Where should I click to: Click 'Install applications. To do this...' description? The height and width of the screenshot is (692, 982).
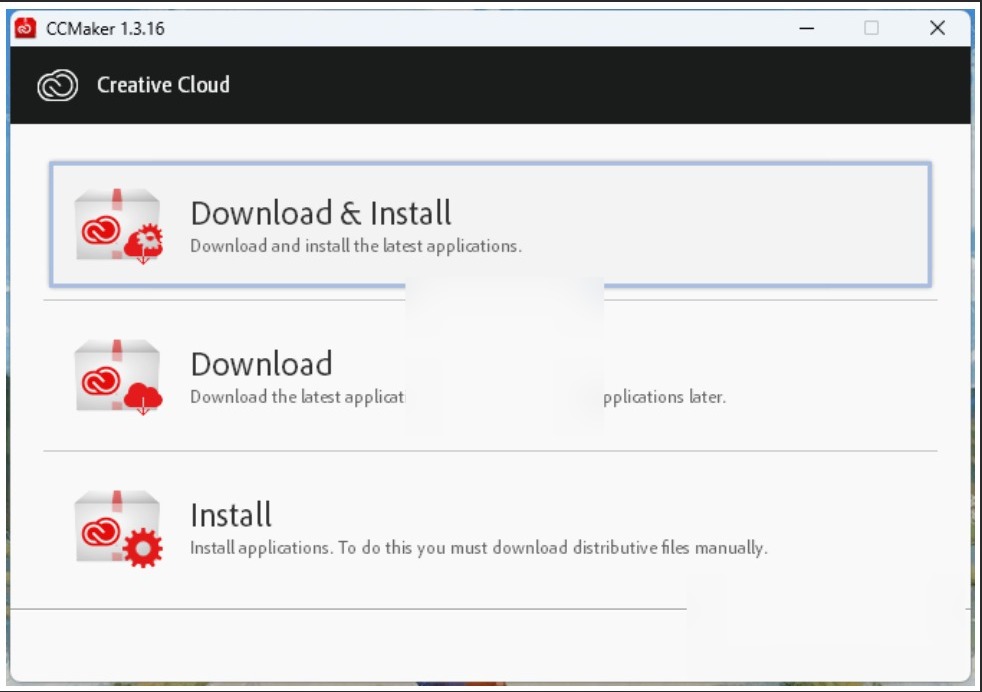tap(478, 548)
